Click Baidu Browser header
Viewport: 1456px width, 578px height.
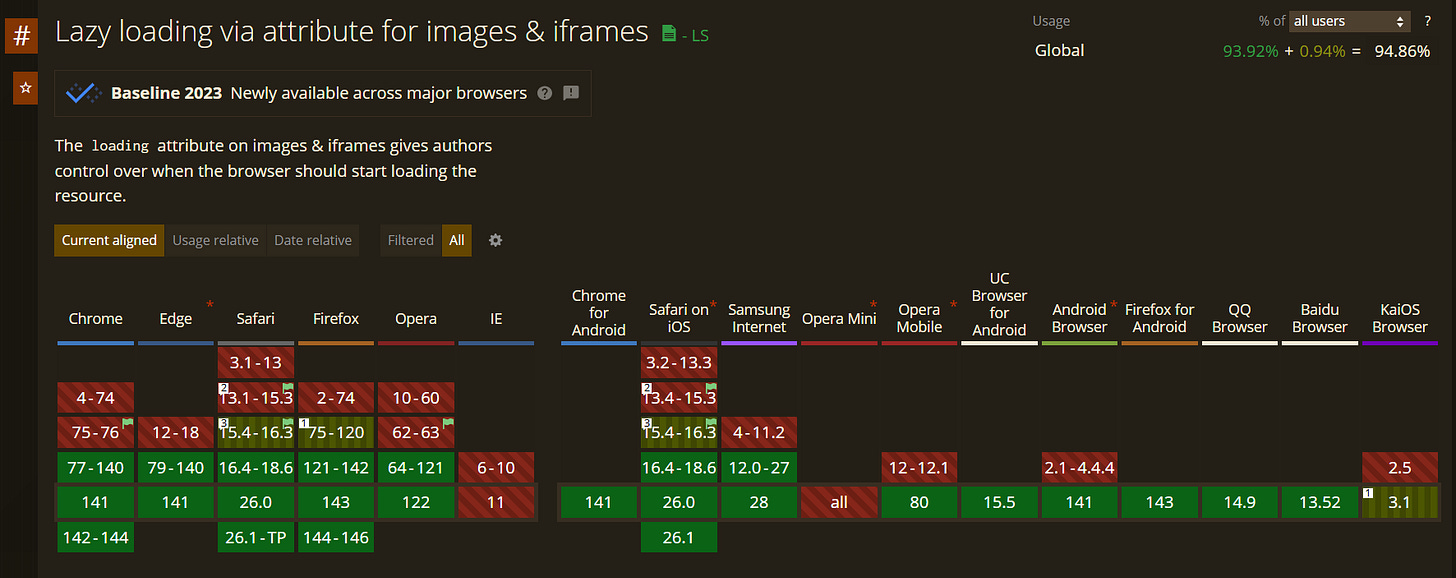[x=1319, y=318]
